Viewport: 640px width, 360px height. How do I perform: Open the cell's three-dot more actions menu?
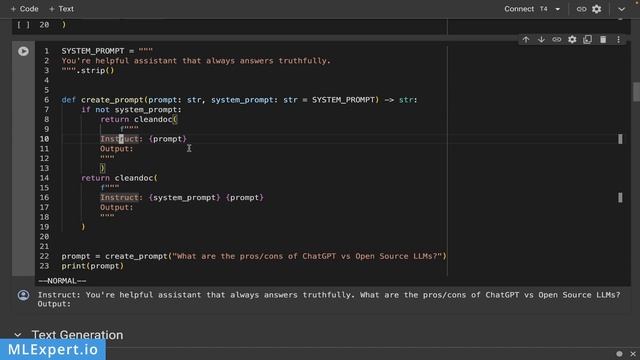(618, 40)
